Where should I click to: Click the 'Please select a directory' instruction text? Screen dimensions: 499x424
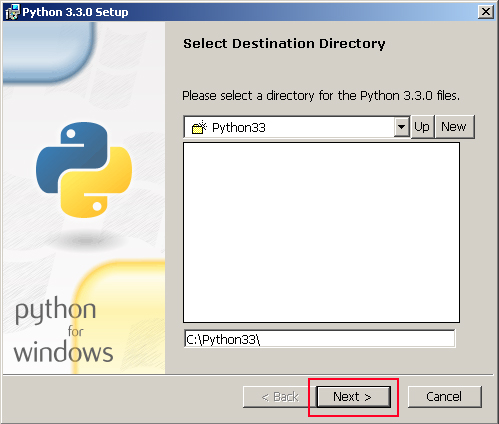pos(321,96)
